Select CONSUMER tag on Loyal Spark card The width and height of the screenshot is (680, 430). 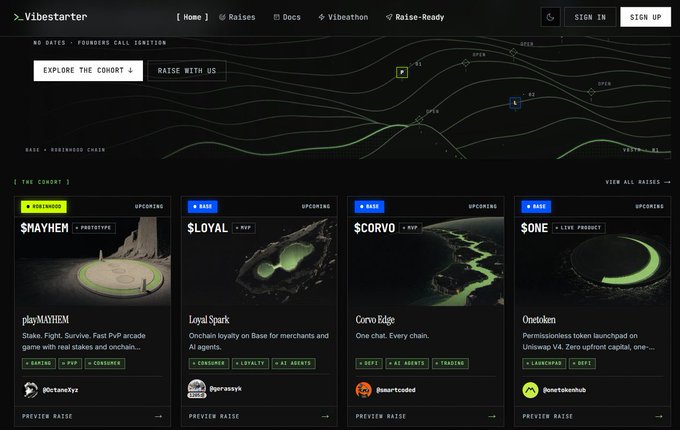coord(209,363)
